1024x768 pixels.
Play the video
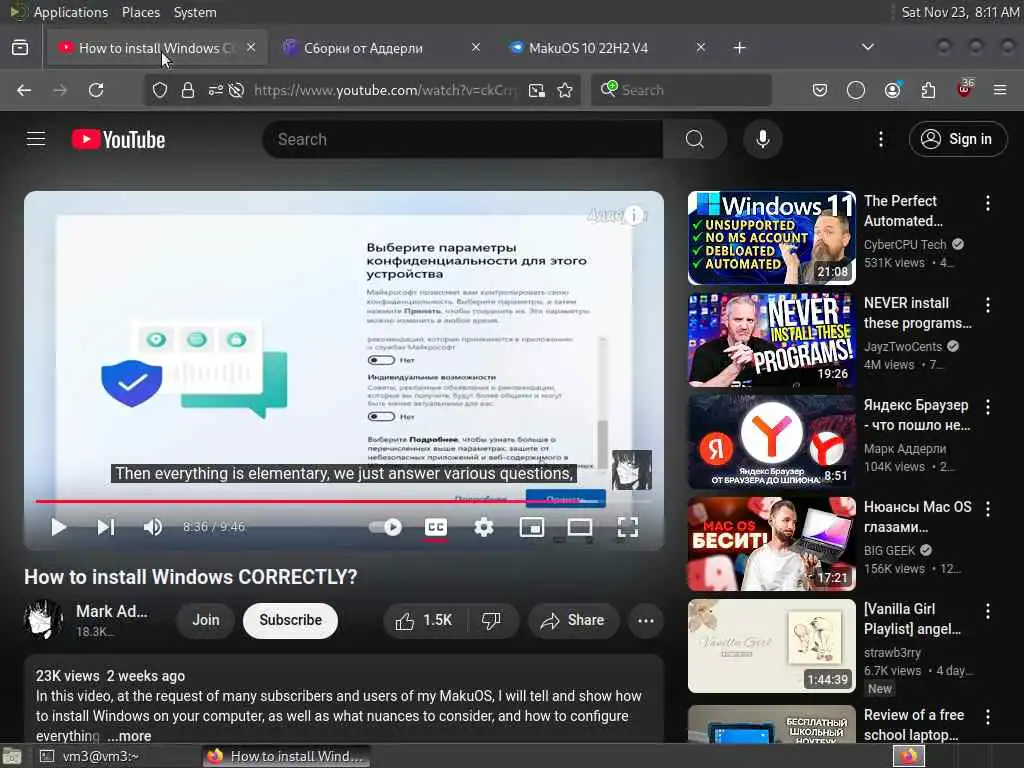click(59, 527)
